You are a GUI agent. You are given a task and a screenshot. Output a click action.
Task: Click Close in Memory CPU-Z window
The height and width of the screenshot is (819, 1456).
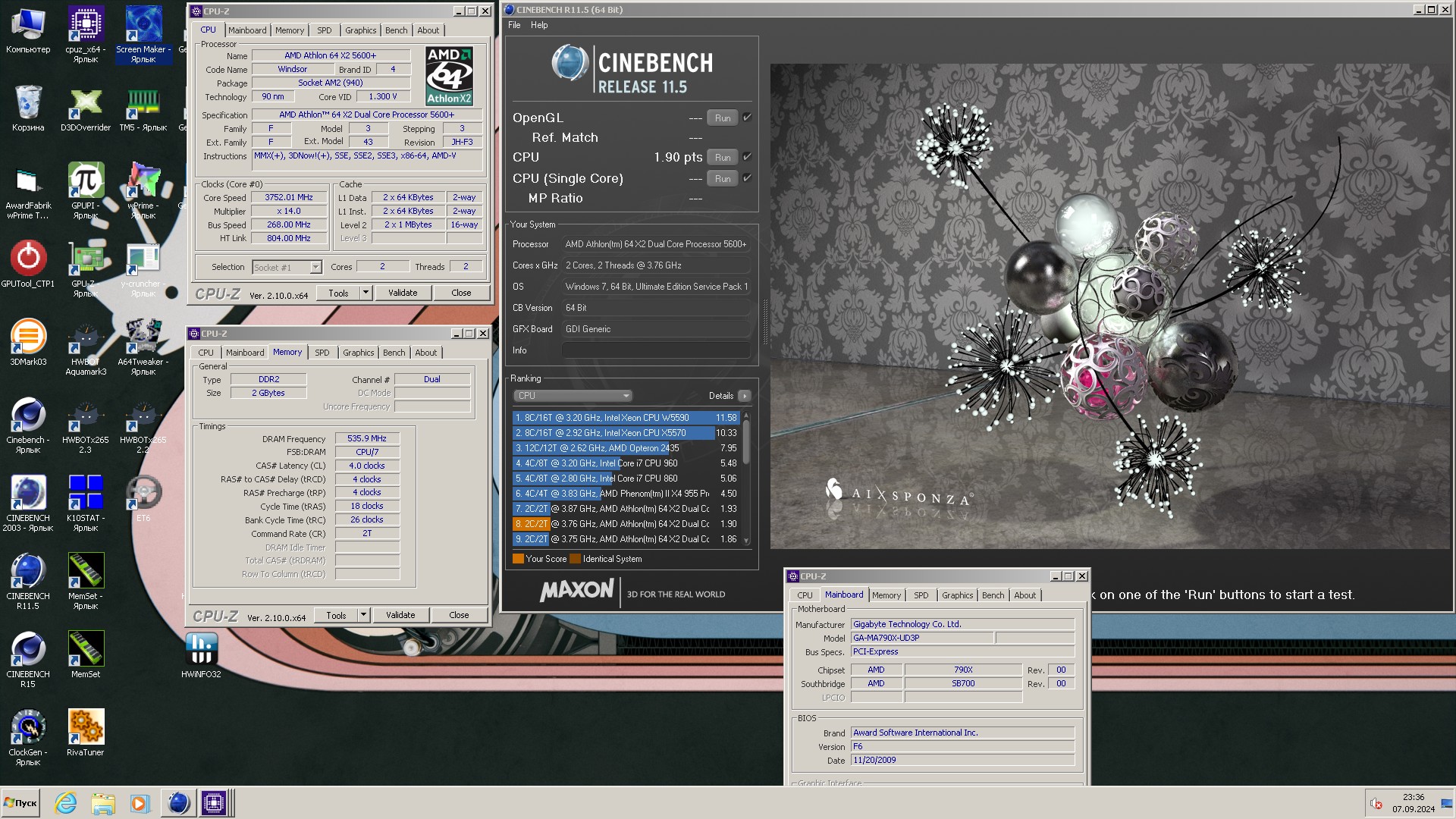[459, 615]
